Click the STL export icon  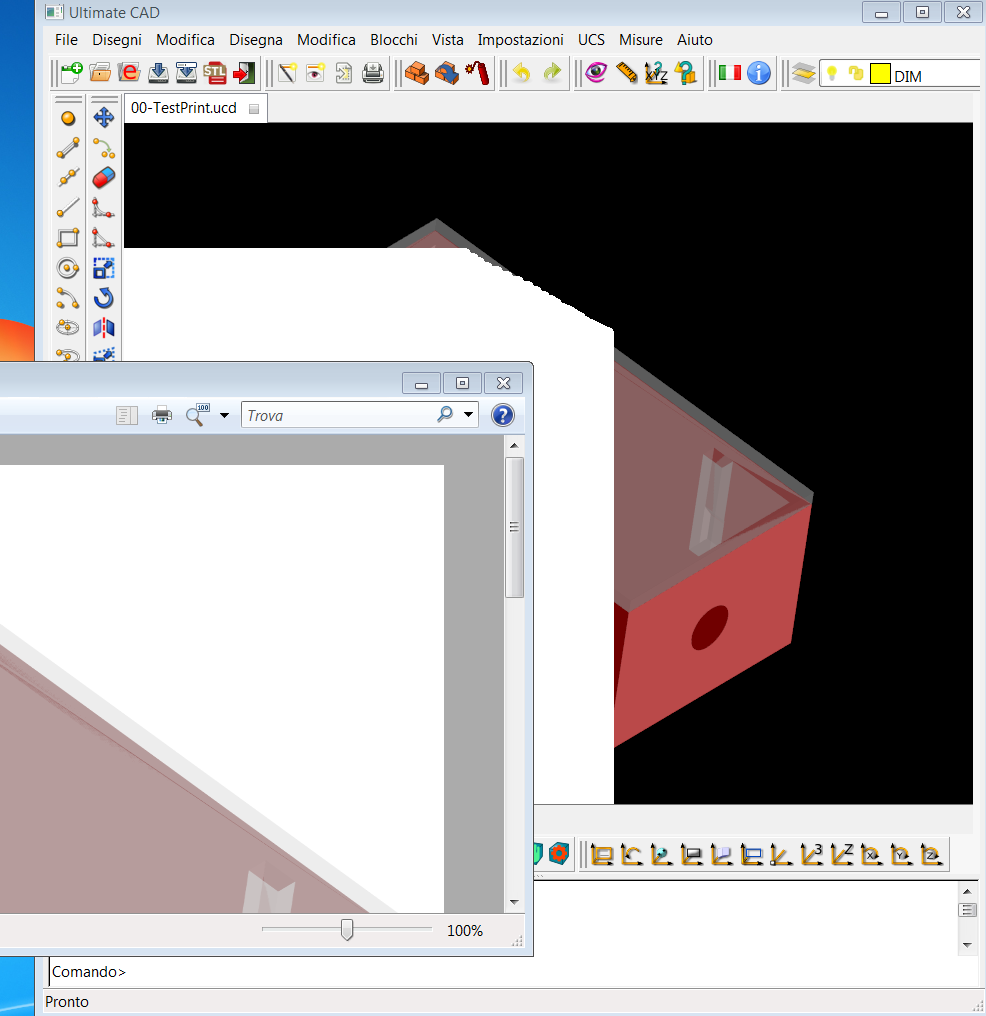215,73
